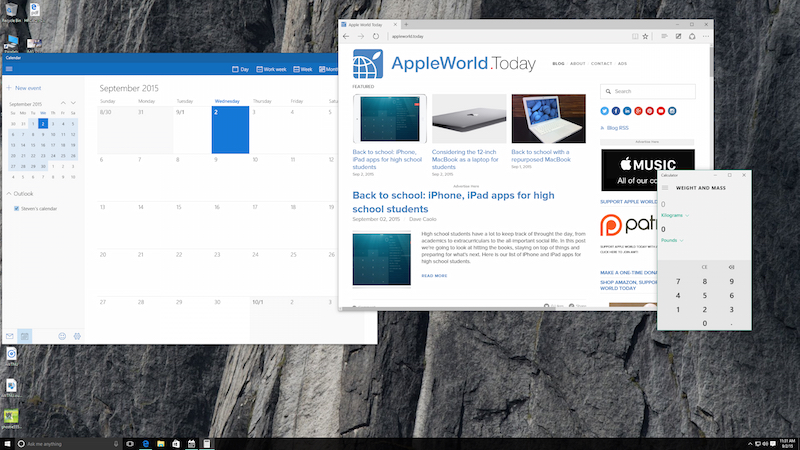Go back in Edge browser

click(x=346, y=36)
